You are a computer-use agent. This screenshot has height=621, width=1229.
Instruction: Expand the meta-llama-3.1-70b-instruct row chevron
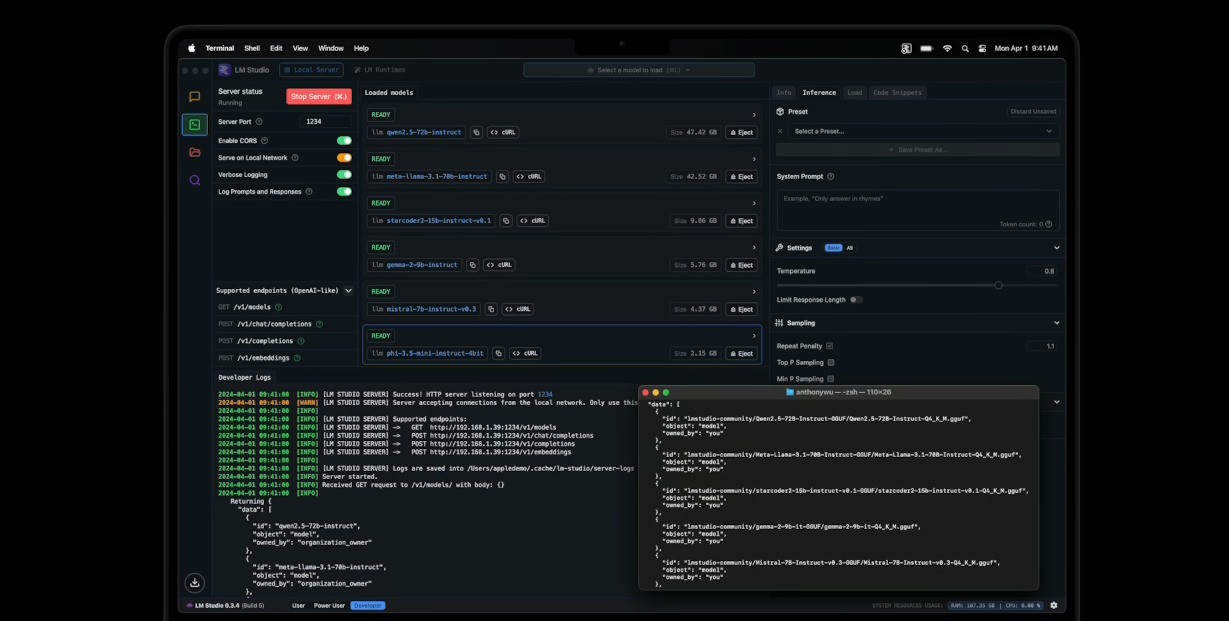(x=754, y=159)
